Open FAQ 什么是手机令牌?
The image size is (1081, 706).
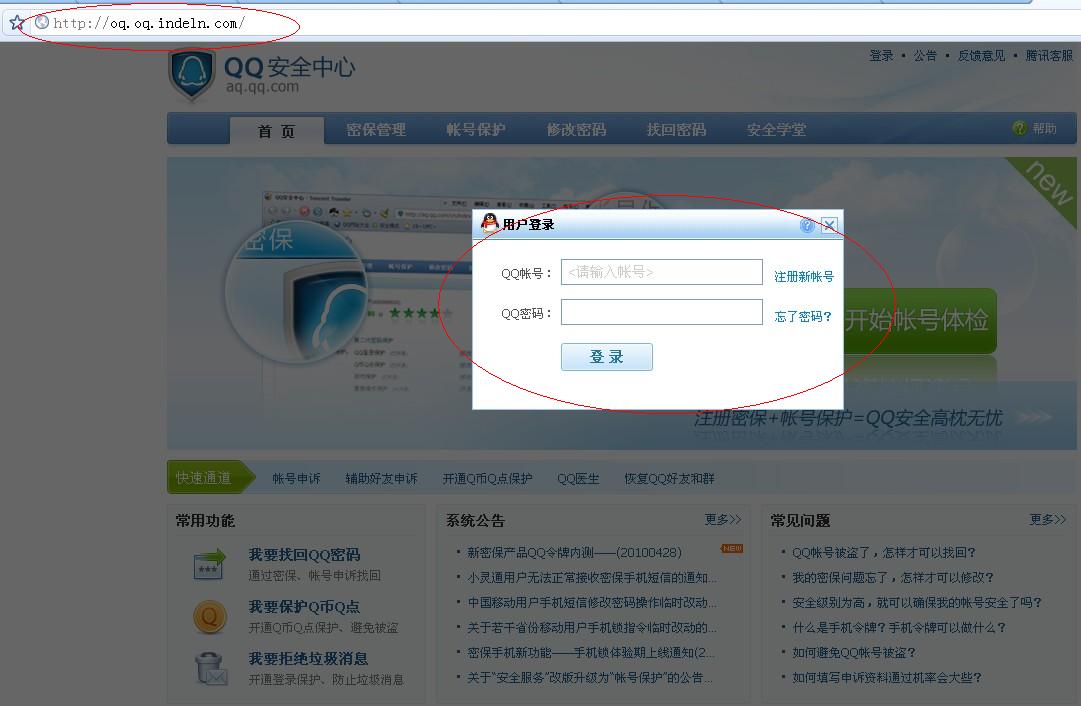pos(899,627)
